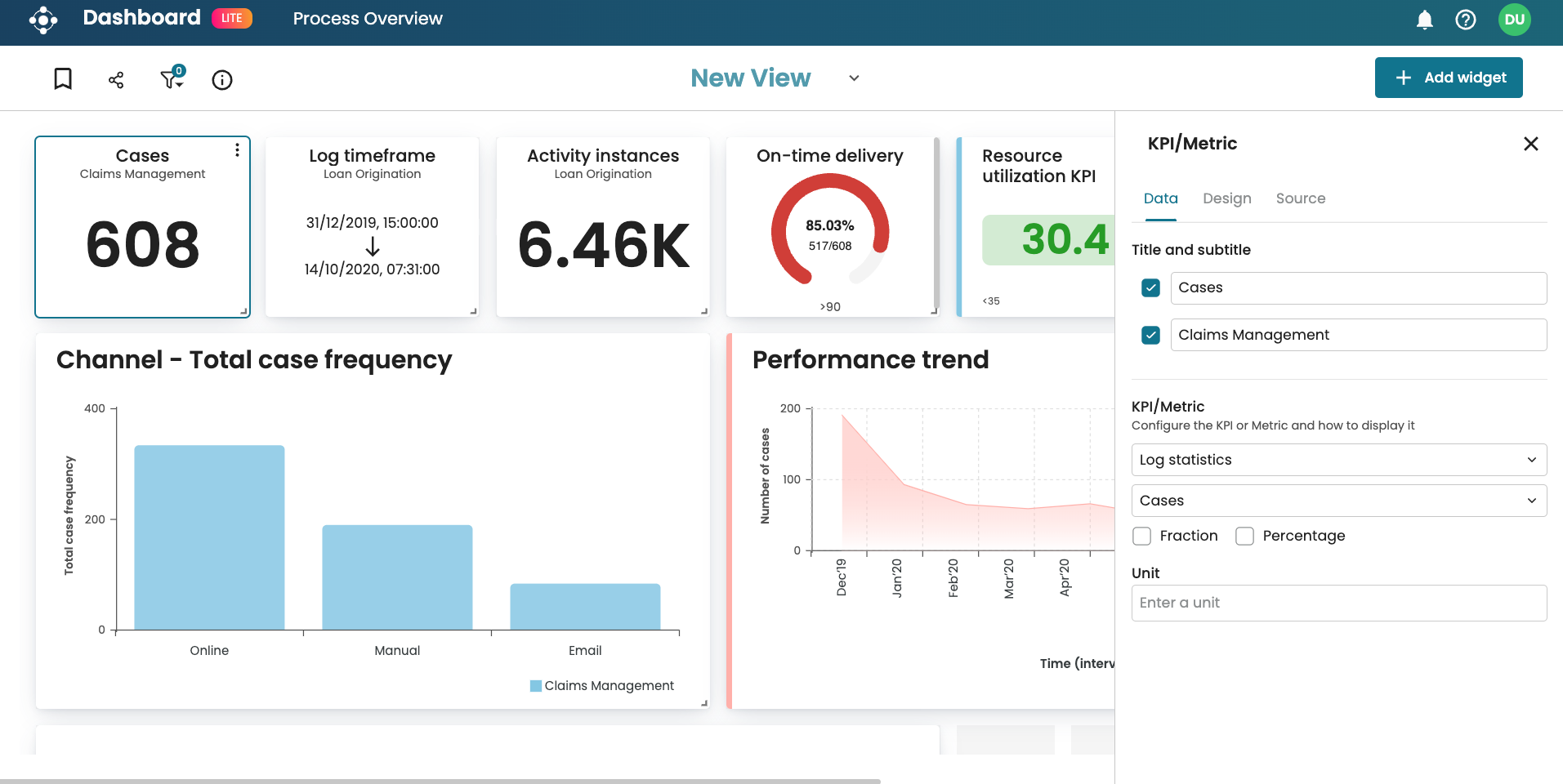1563x784 pixels.
Task: Open the help question mark icon
Action: click(1466, 20)
